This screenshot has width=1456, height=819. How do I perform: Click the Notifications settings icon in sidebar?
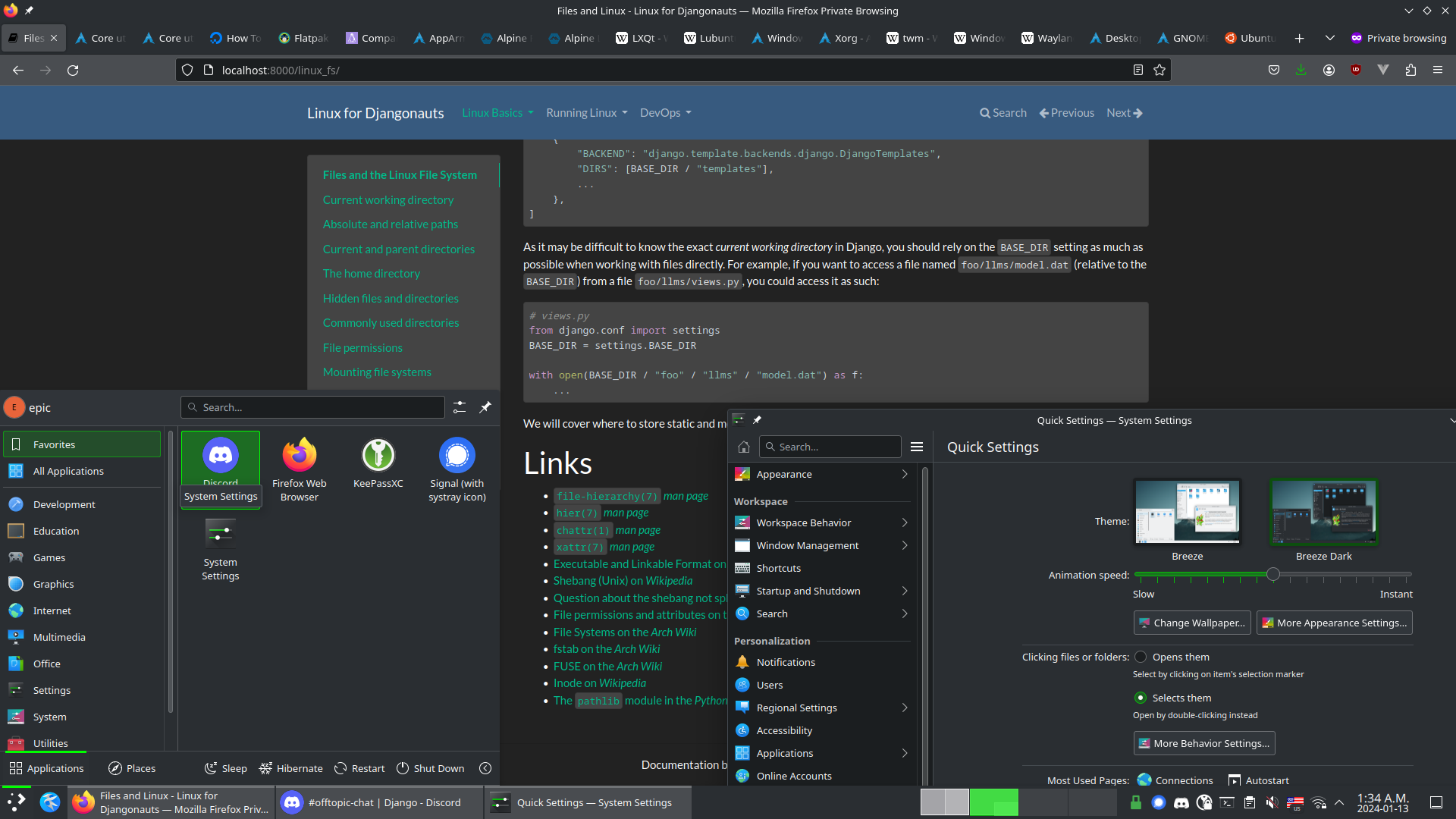coord(743,661)
